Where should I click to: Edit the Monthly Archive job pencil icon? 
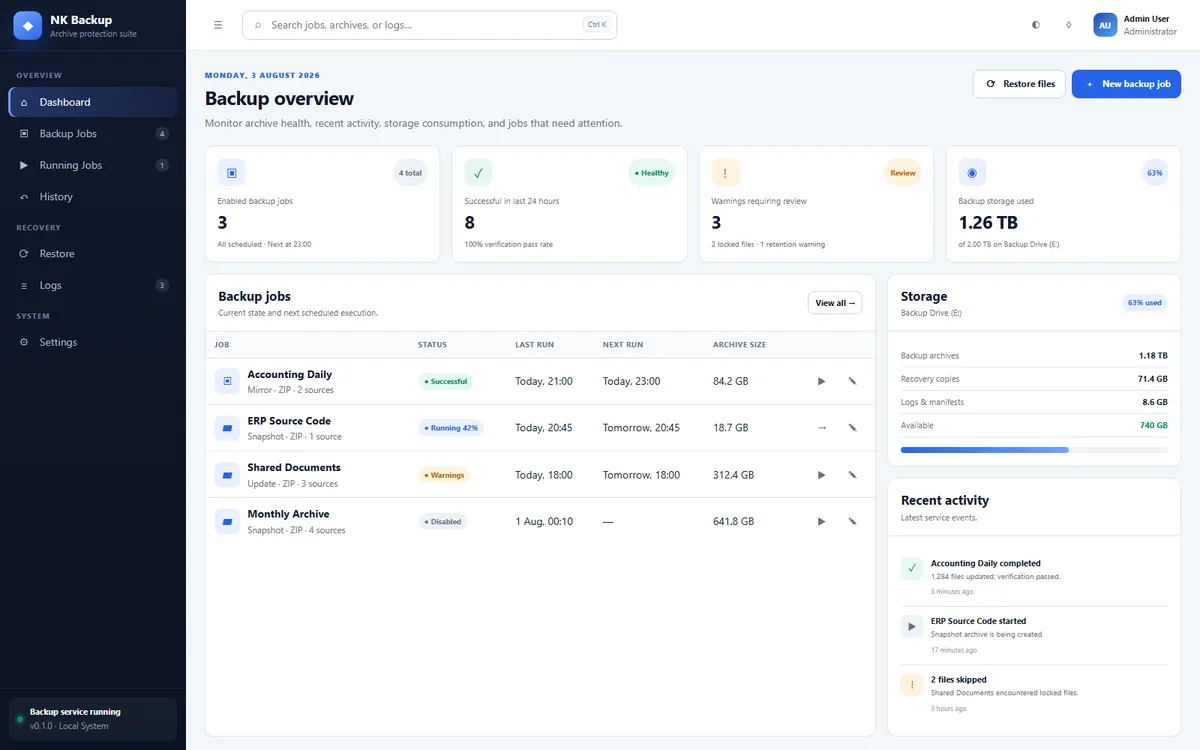coord(853,521)
